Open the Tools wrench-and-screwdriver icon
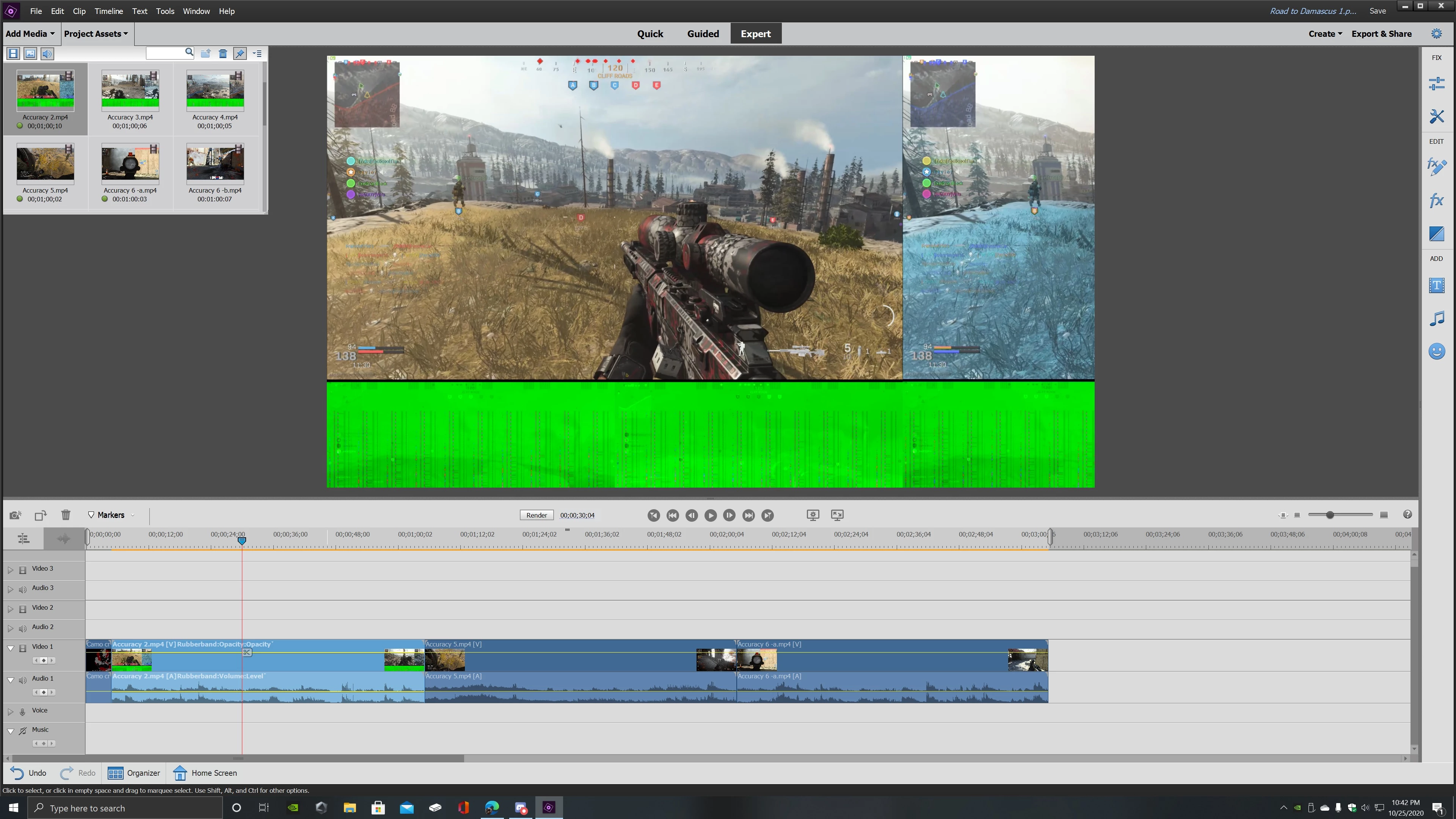The height and width of the screenshot is (819, 1456). click(x=1436, y=116)
